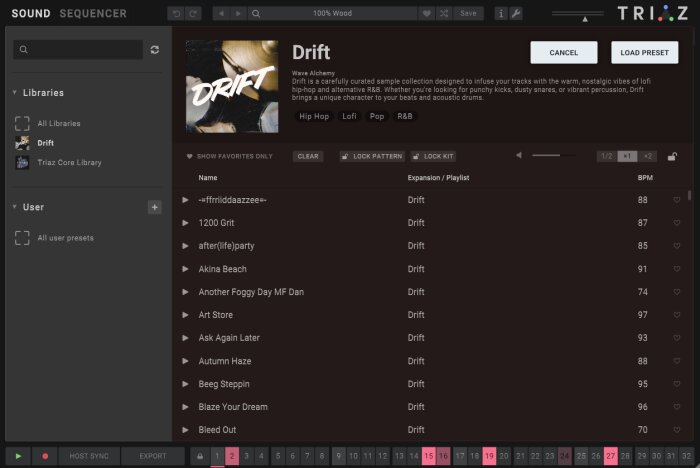700x468 pixels.
Task: Favorite the Another Foggy Day heart
Action: pos(677,292)
